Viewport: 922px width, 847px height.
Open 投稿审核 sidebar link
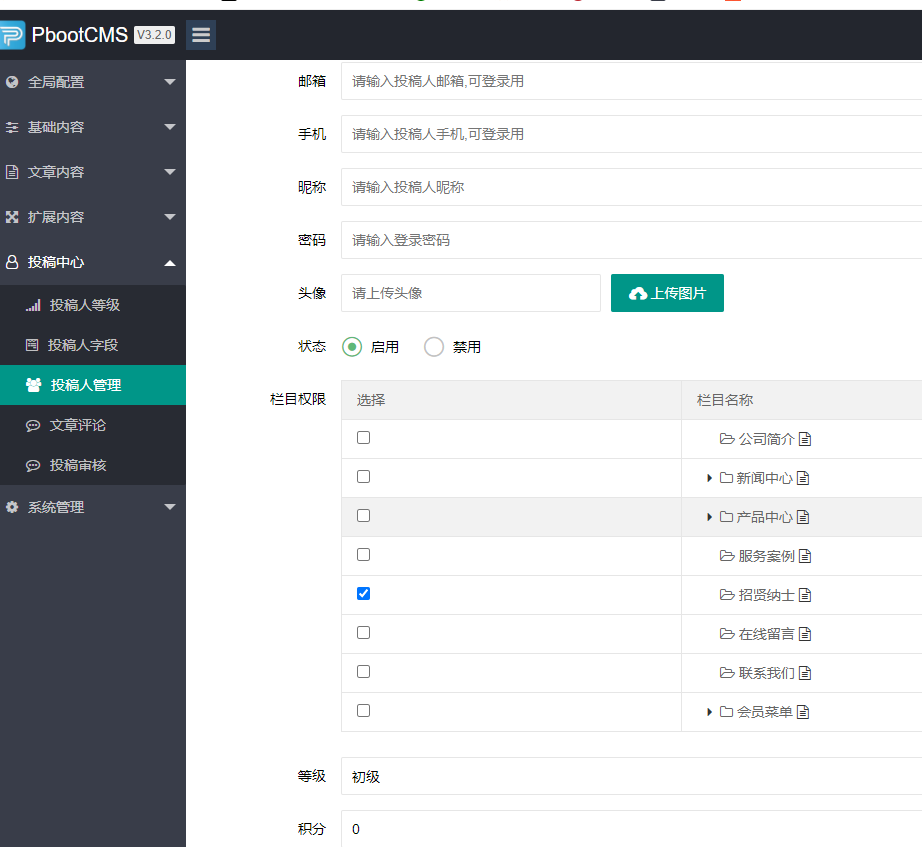[x=78, y=465]
